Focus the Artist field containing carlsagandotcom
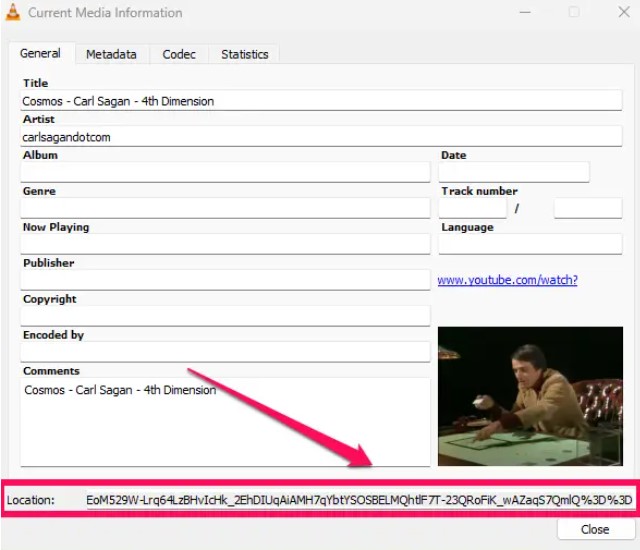This screenshot has height=550, width=640. point(320,137)
